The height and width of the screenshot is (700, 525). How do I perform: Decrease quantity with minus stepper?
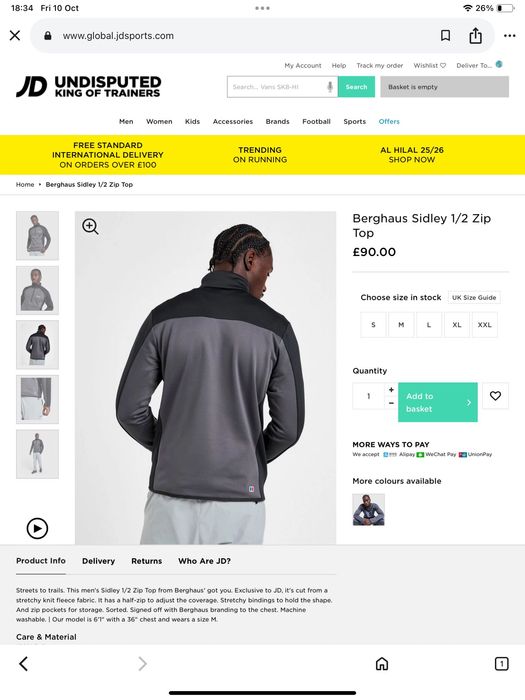(391, 403)
